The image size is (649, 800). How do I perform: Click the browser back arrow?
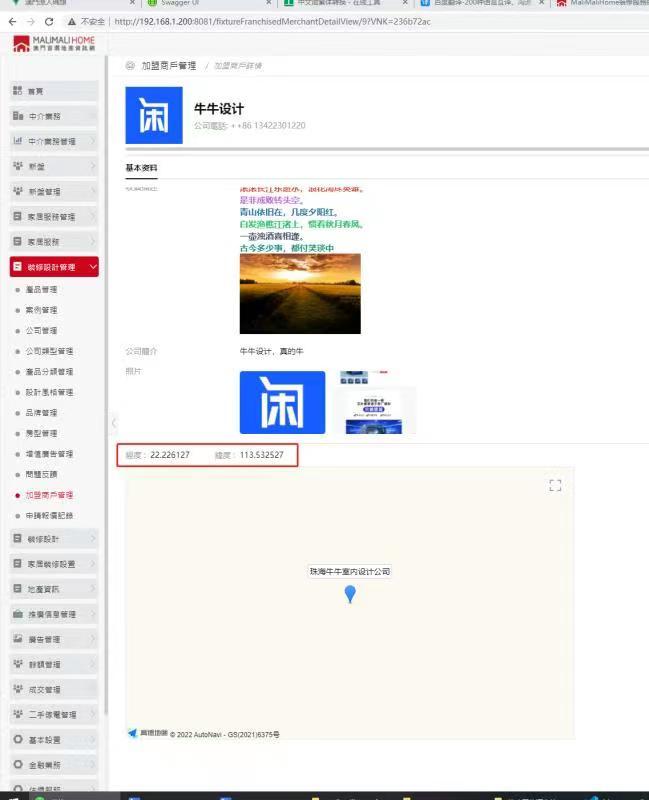(13, 21)
